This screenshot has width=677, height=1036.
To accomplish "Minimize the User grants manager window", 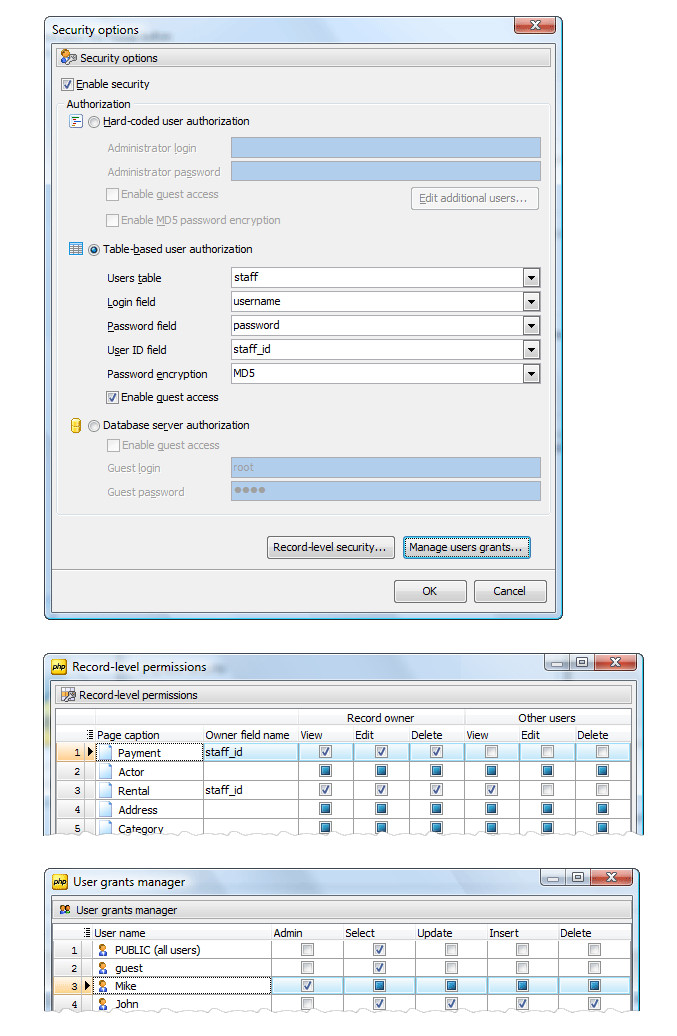I will [553, 878].
